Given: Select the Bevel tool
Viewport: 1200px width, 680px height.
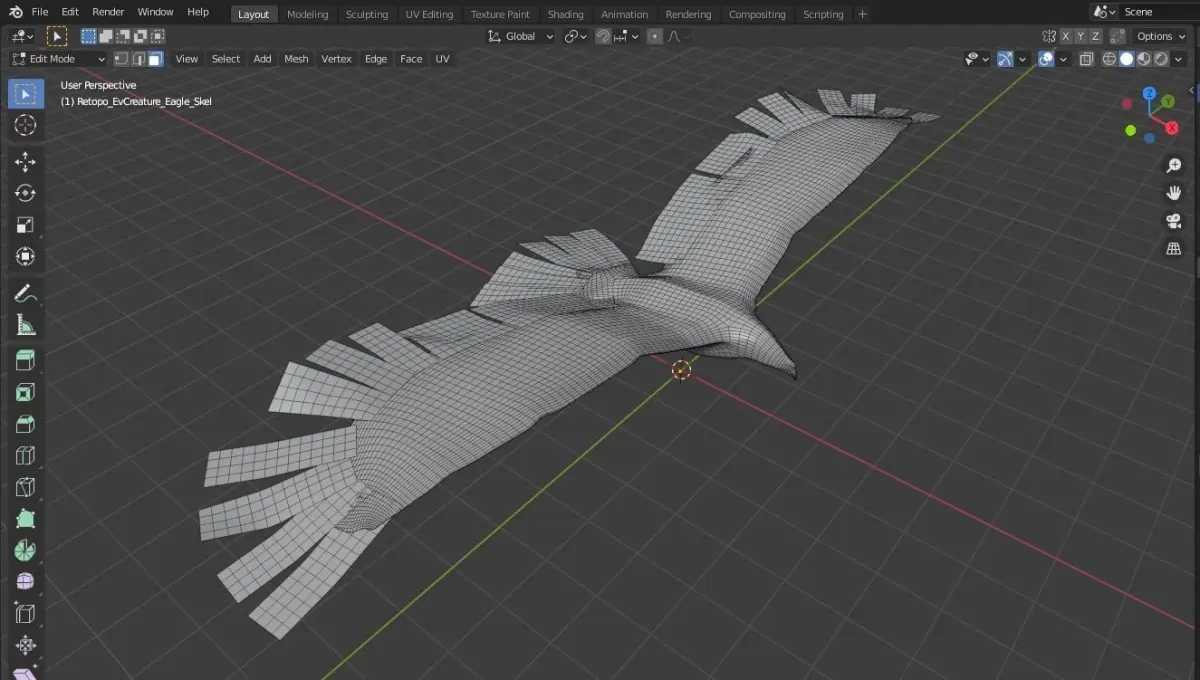Looking at the screenshot, I should coord(26,425).
